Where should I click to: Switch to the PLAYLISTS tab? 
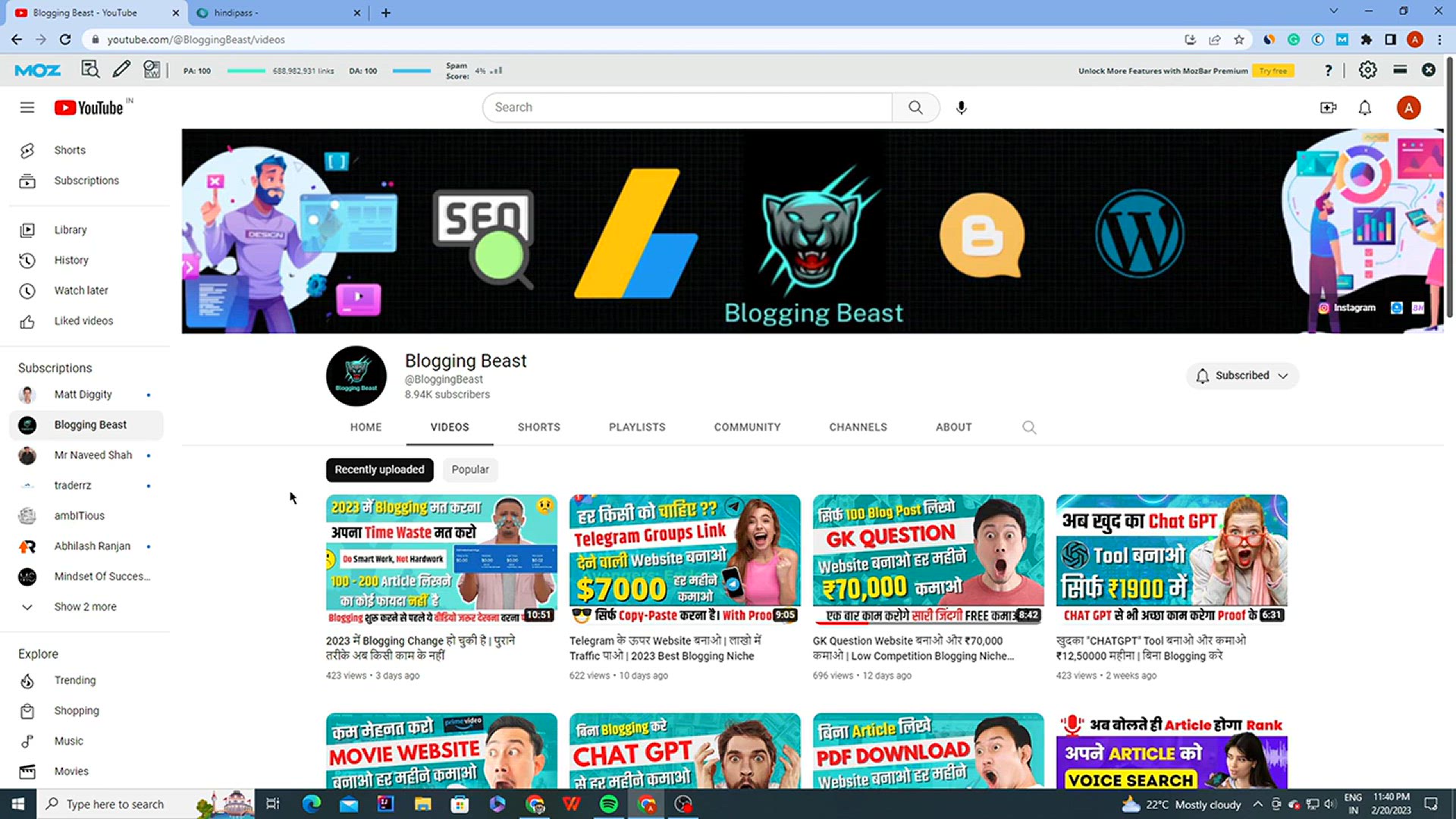click(x=637, y=427)
